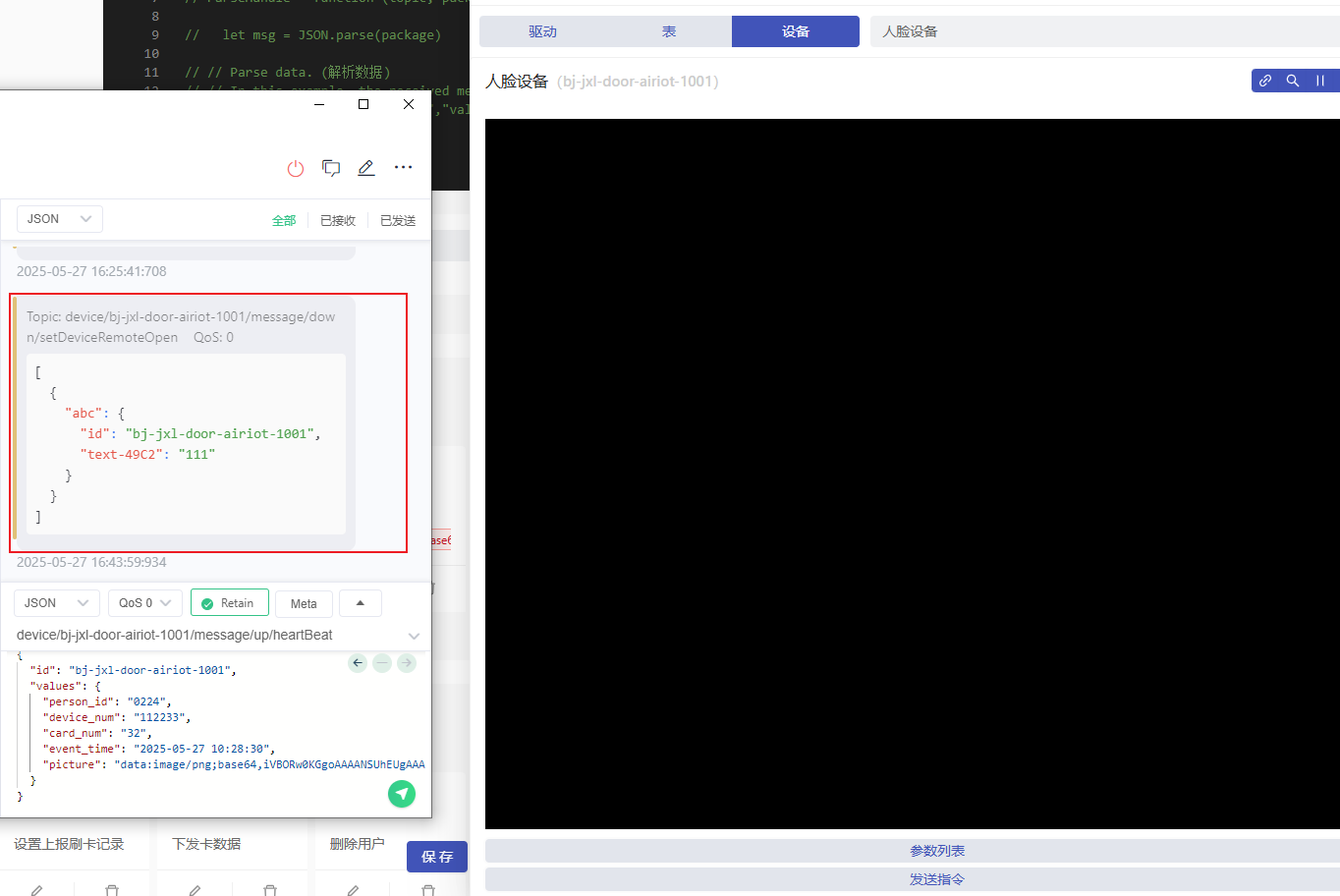The height and width of the screenshot is (896, 1340).
Task: Minimize the MQTT client window
Action: (319, 104)
